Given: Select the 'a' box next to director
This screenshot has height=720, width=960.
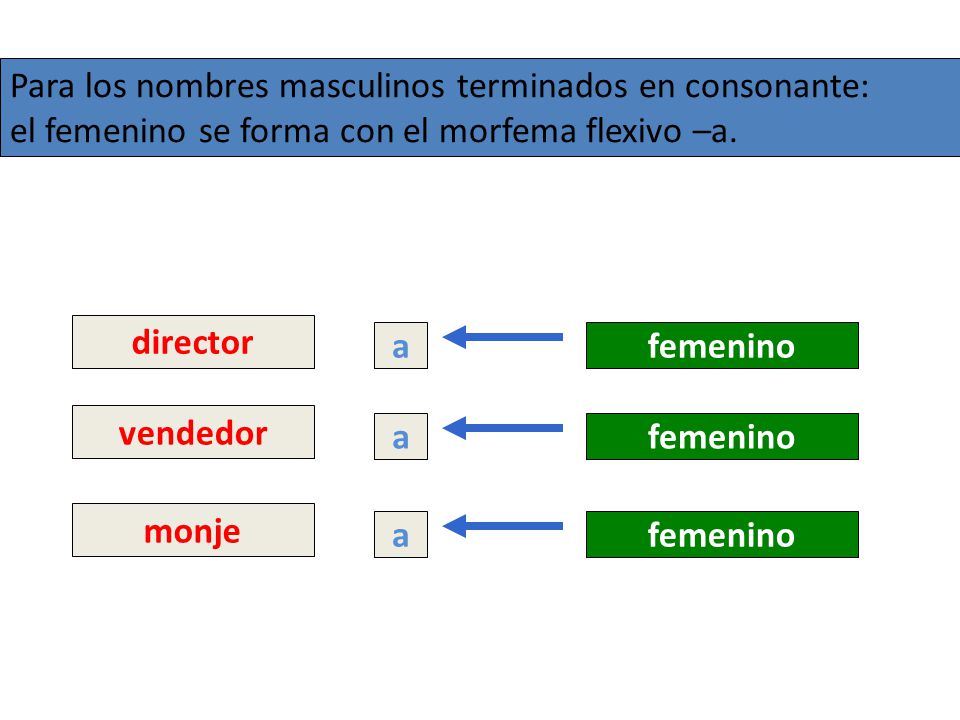Looking at the screenshot, I should point(401,345).
